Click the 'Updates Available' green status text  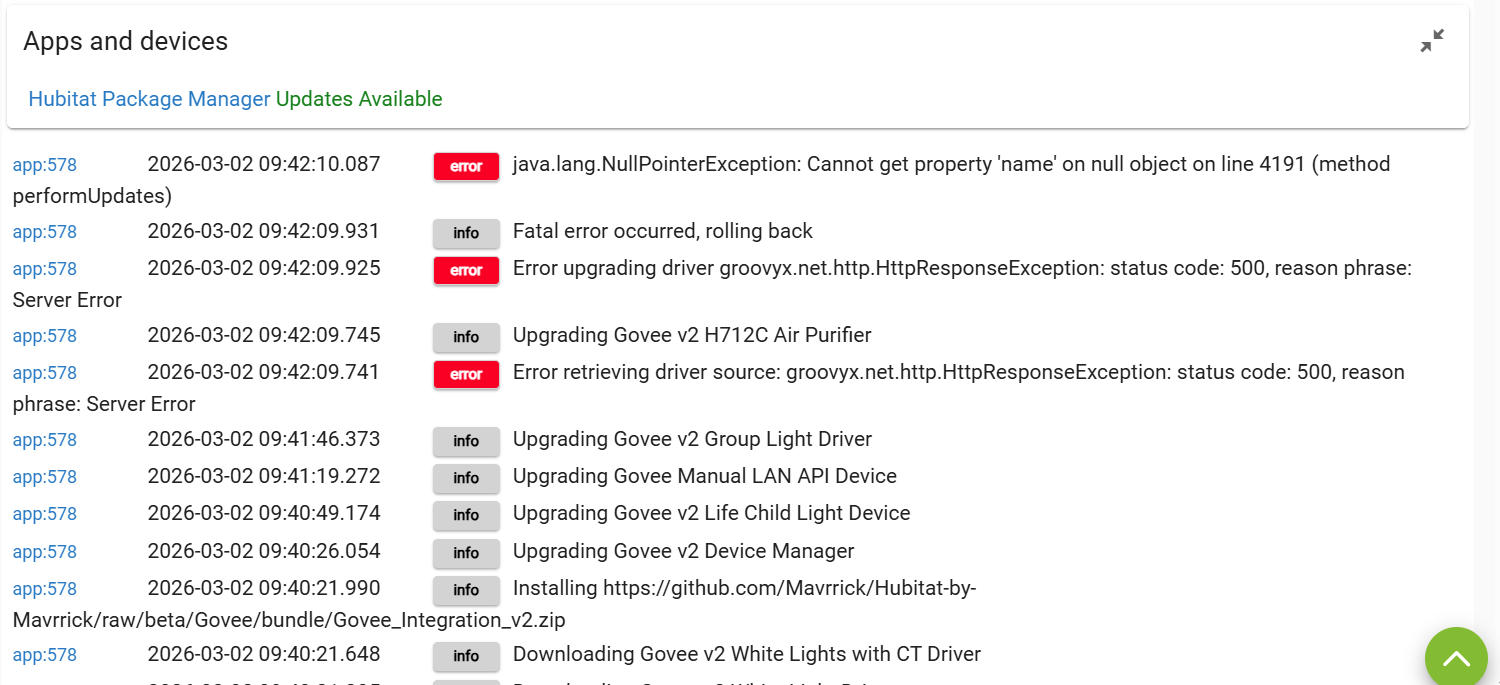click(359, 99)
